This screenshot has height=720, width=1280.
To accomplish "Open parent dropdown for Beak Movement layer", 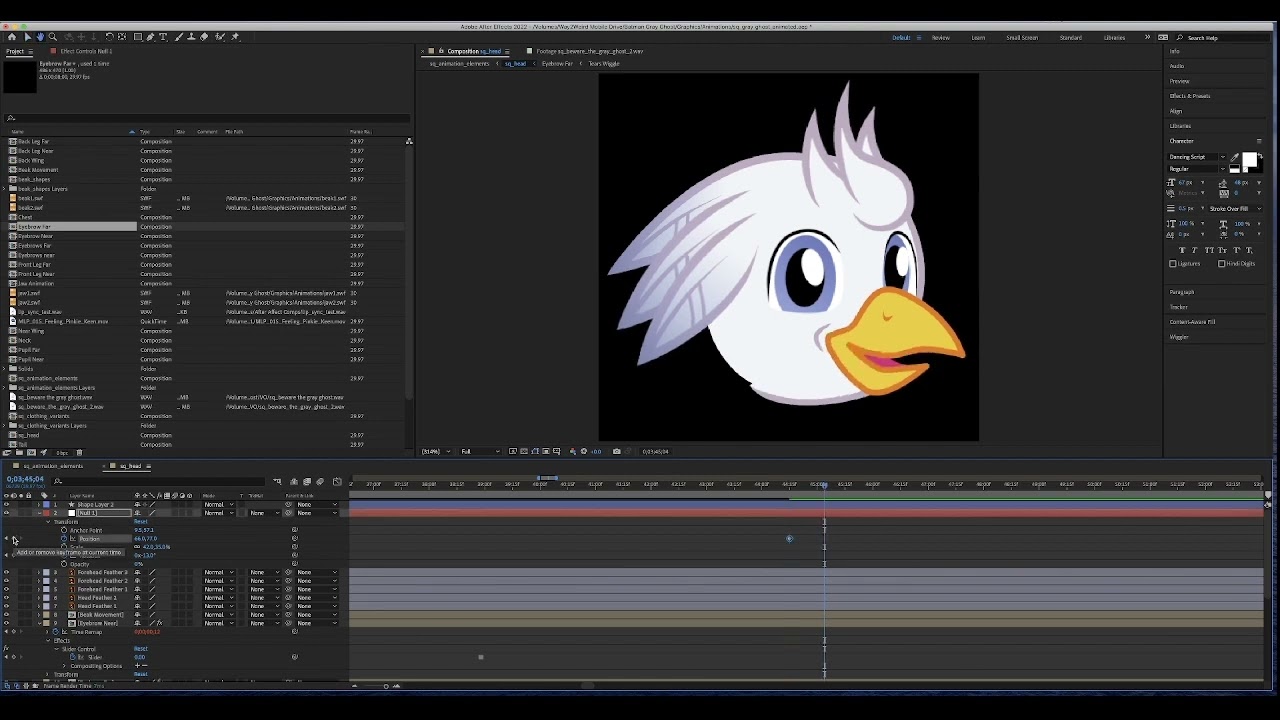I will (318, 615).
